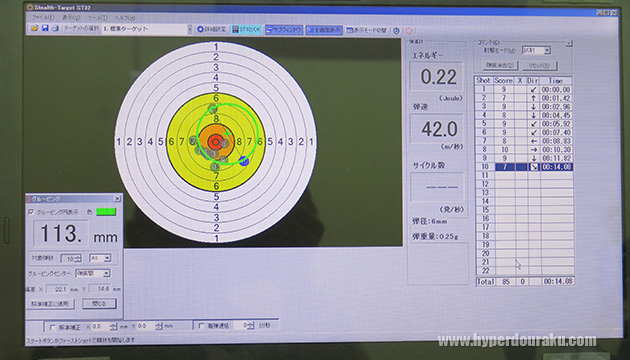630x360 pixels.
Task: Toggle the グルーピング円表示 checkbox
Action: [31, 212]
